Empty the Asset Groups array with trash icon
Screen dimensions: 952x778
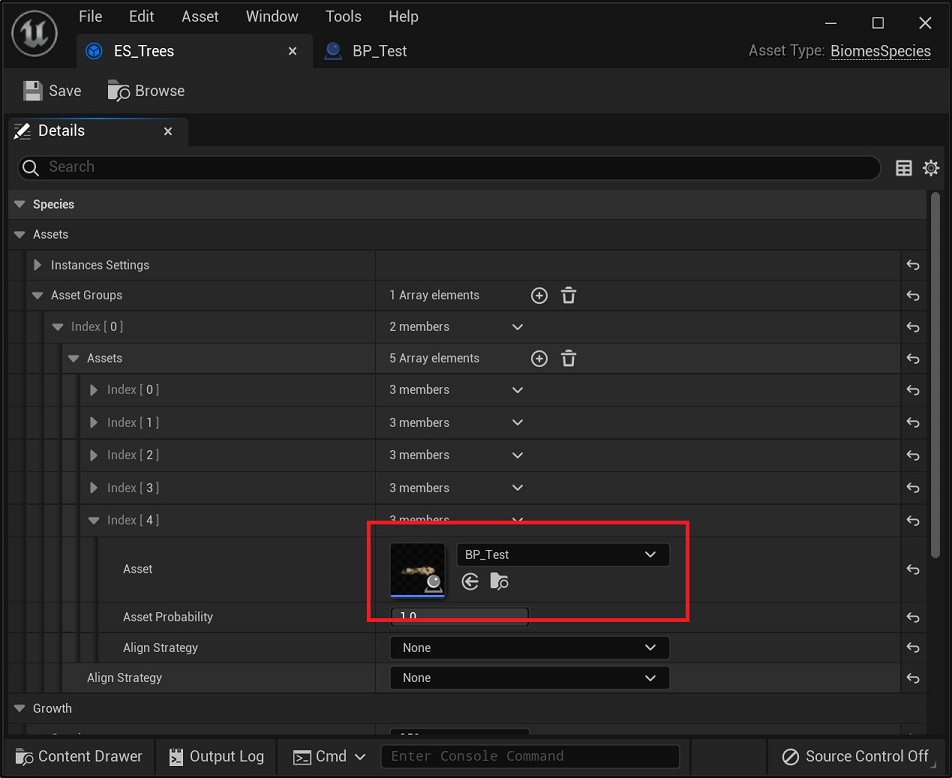click(x=568, y=296)
